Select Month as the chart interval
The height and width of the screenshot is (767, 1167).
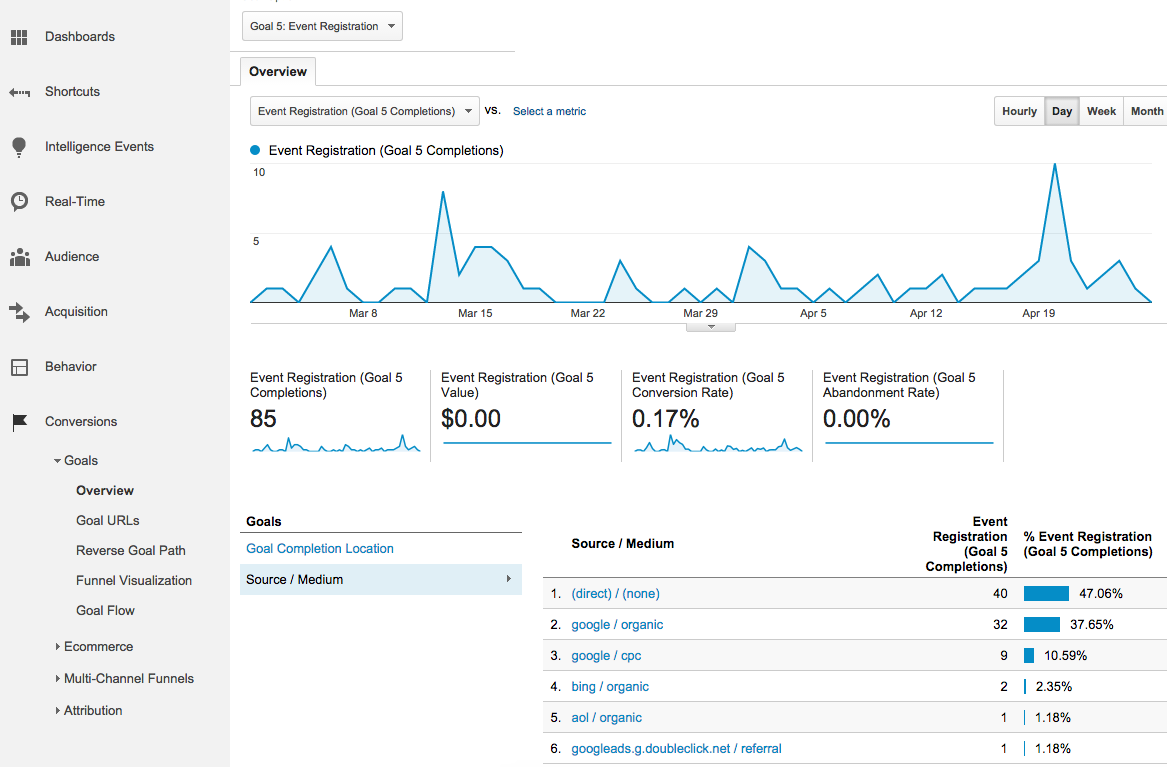(x=1146, y=111)
